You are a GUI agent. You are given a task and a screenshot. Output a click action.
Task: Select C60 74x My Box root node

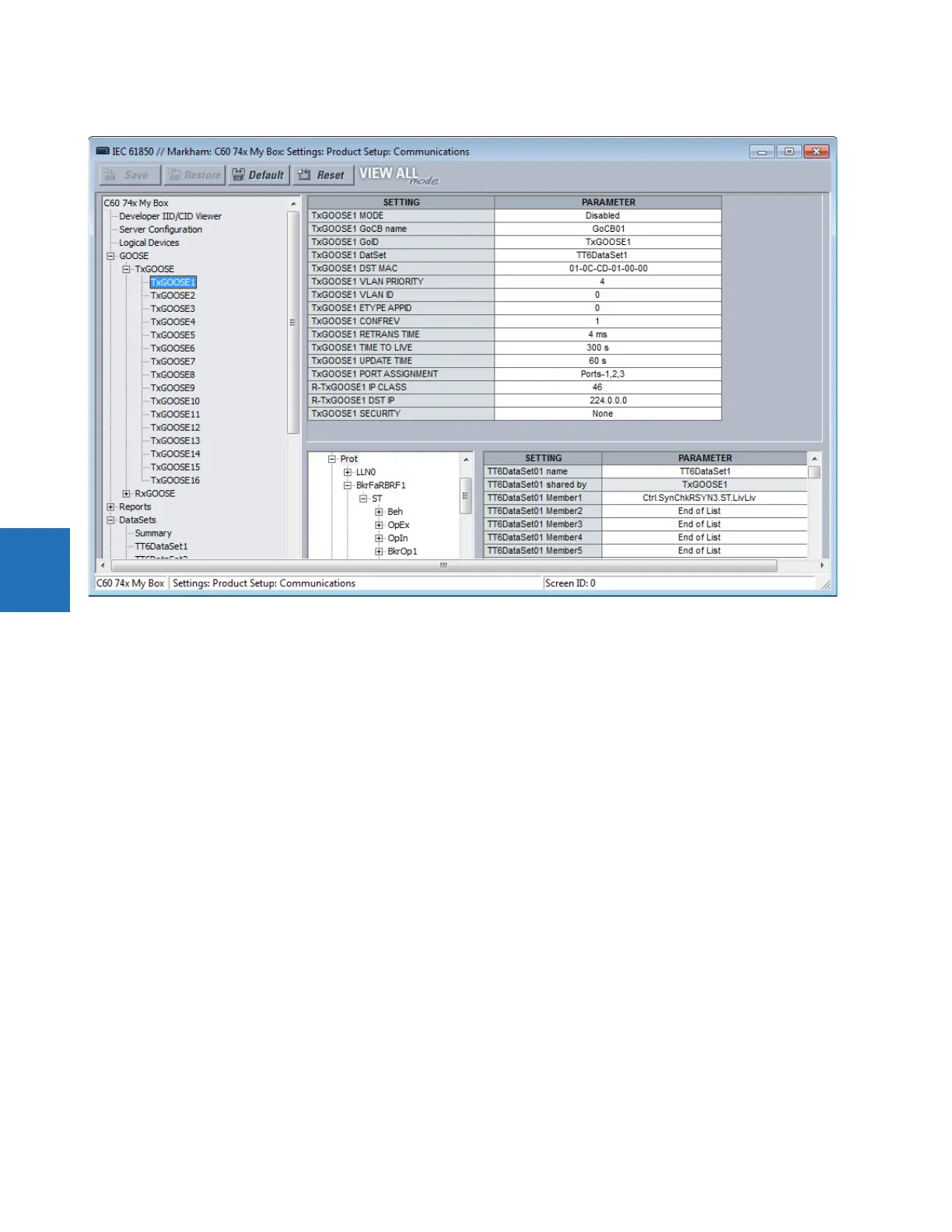[135, 203]
